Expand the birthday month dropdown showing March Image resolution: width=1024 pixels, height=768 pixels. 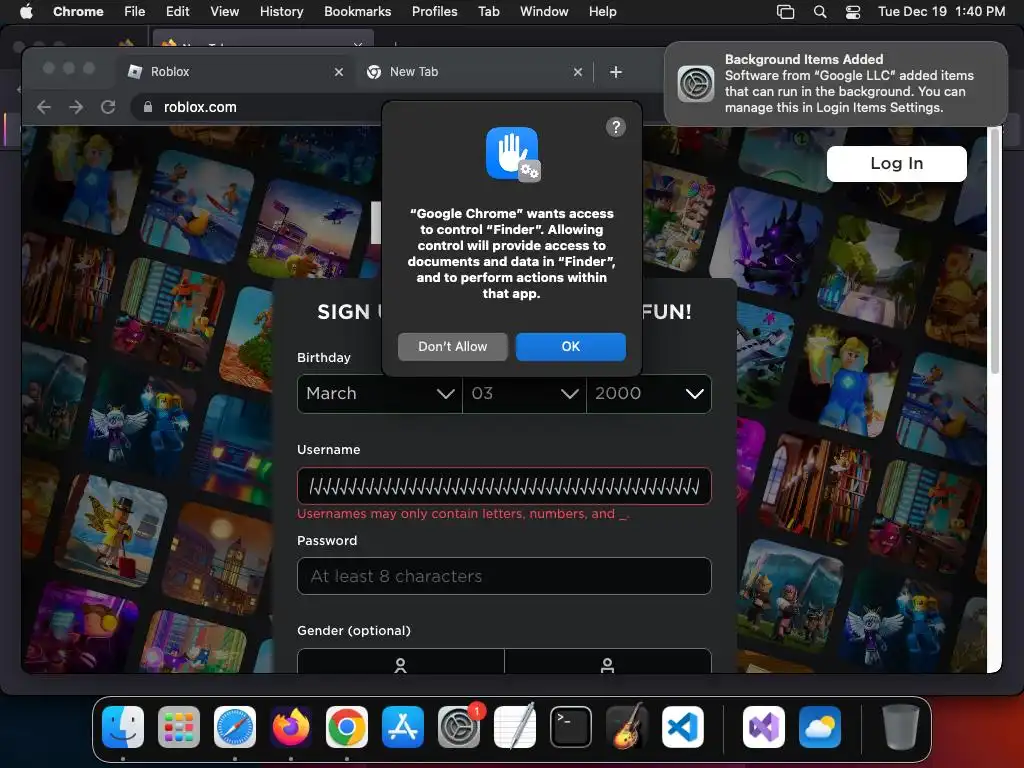tap(379, 394)
